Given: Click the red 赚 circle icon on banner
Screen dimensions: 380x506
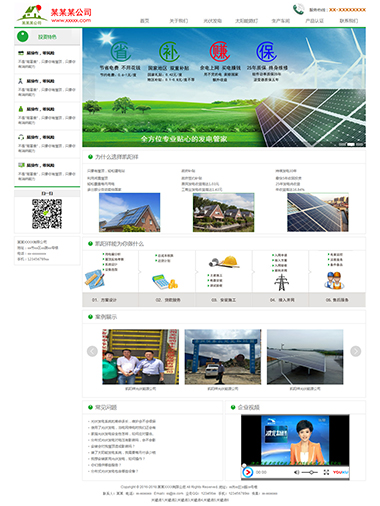Looking at the screenshot, I should [x=220, y=51].
